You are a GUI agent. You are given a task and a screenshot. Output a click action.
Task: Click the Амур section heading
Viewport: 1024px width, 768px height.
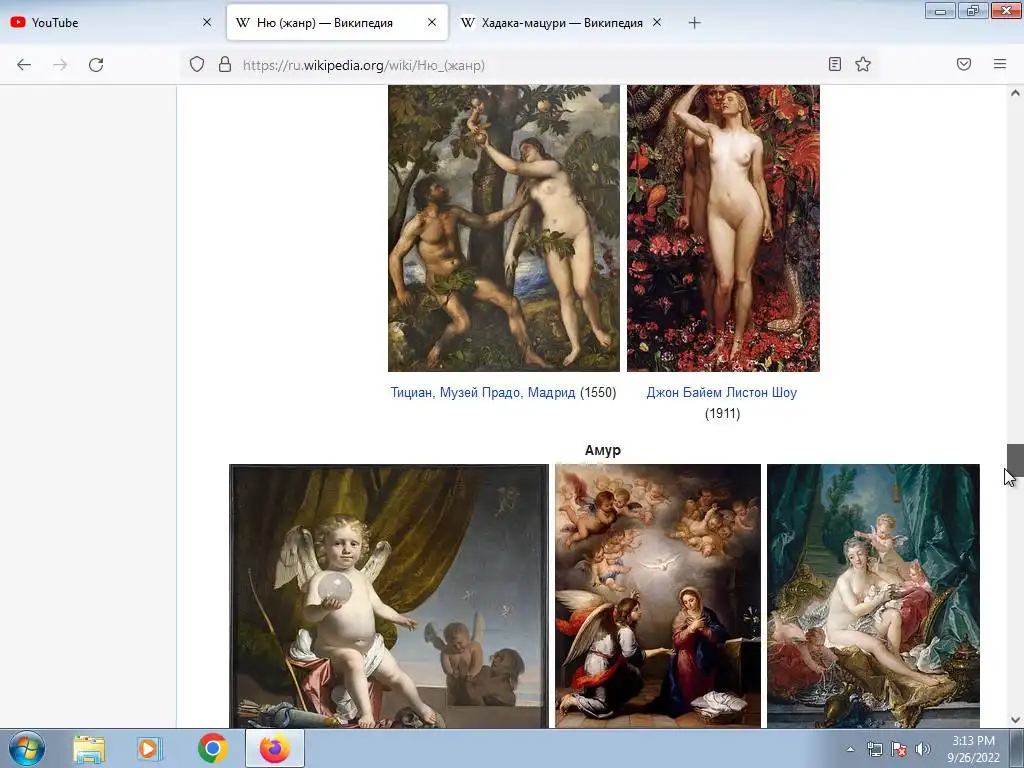coord(603,450)
